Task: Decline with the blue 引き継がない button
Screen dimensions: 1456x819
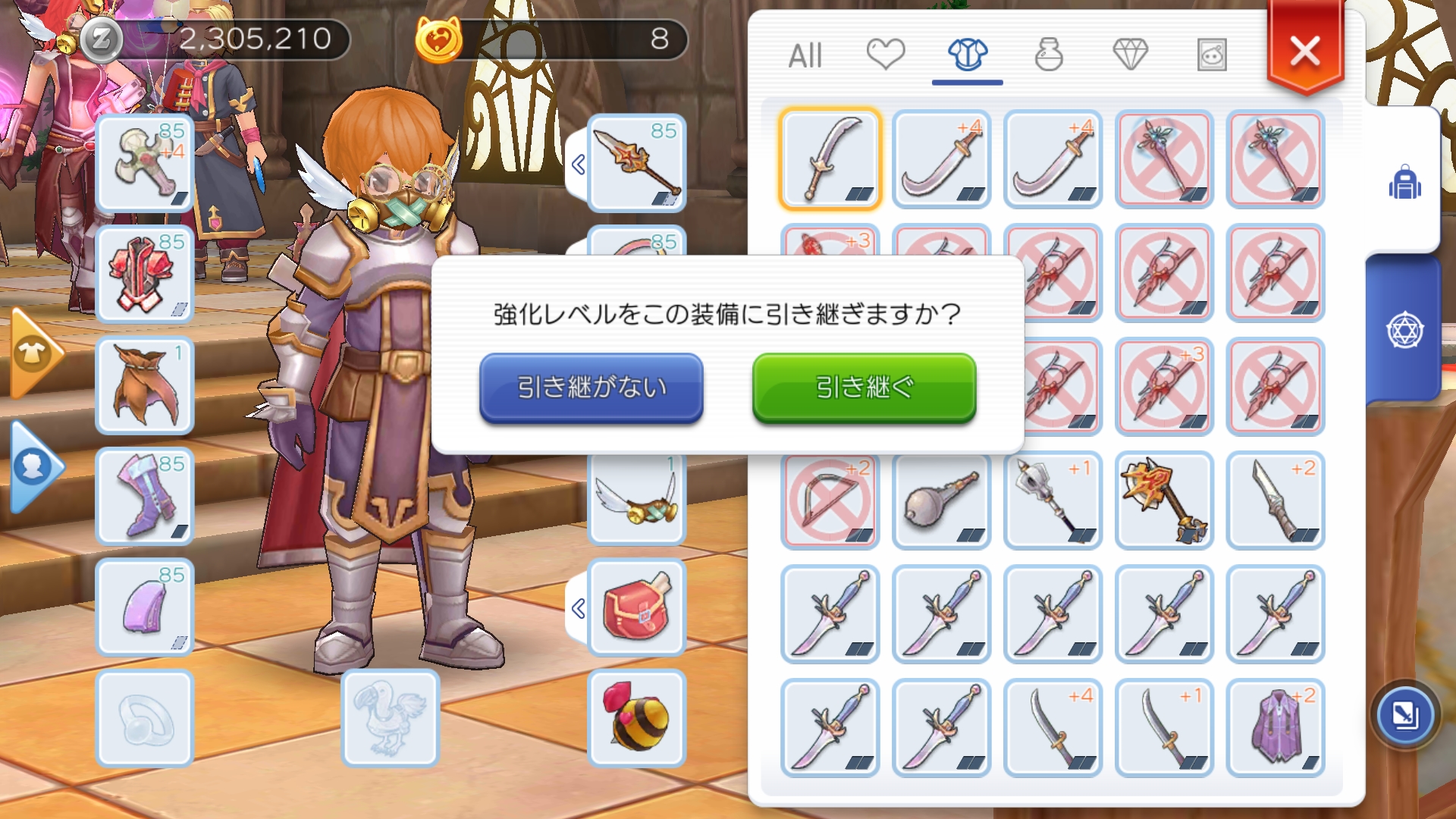Action: (x=591, y=388)
